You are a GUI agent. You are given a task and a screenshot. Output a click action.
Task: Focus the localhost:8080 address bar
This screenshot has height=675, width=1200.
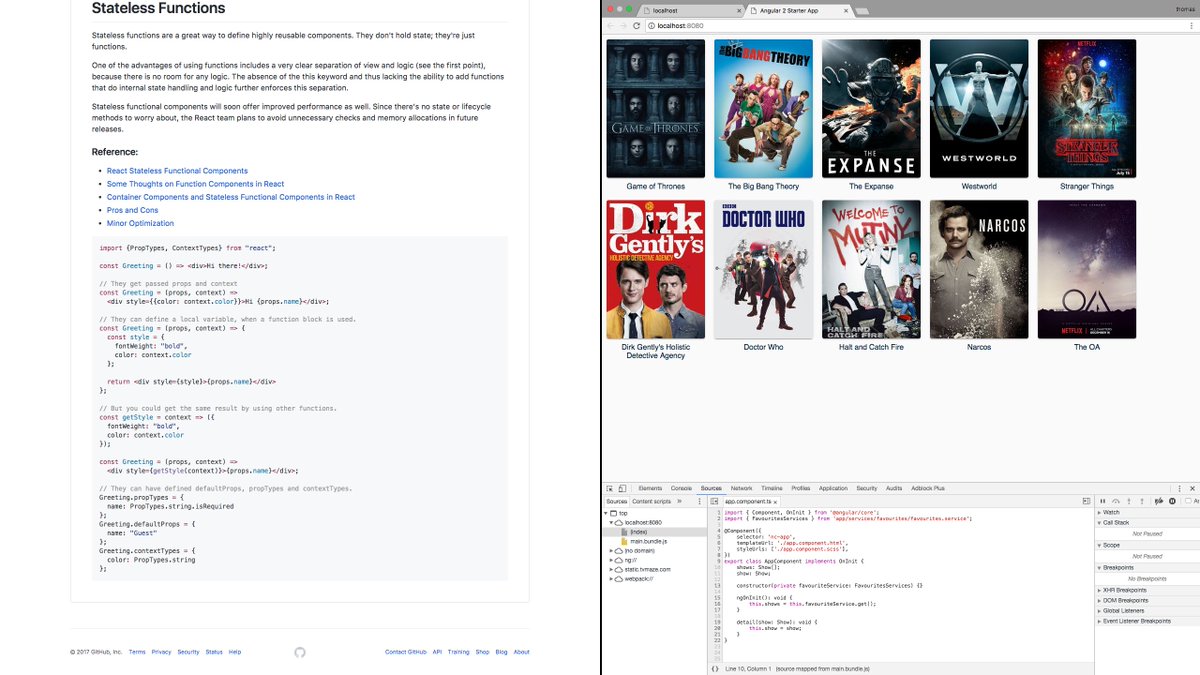915,25
